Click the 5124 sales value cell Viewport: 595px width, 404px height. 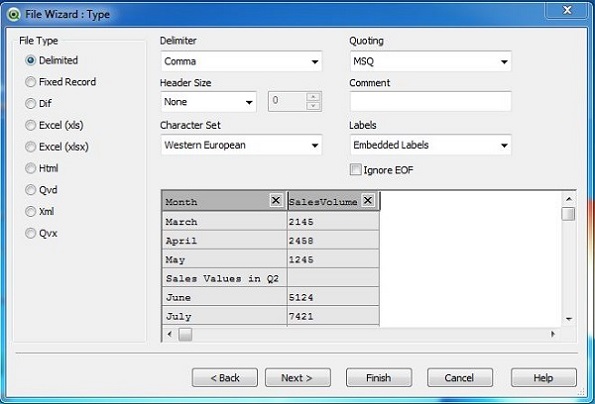point(333,297)
